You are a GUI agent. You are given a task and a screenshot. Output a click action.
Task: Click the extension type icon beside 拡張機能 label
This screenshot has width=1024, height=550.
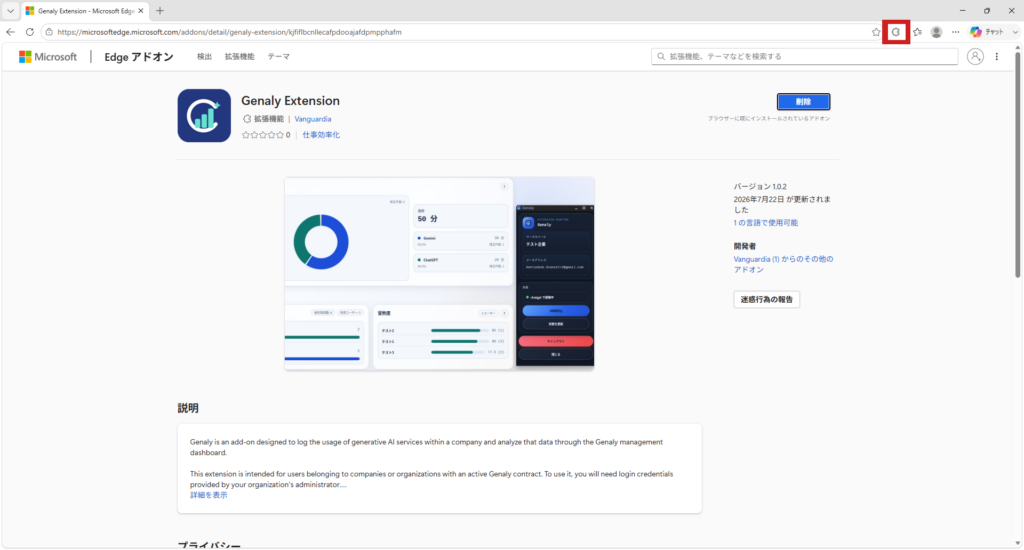pyautogui.click(x=247, y=119)
